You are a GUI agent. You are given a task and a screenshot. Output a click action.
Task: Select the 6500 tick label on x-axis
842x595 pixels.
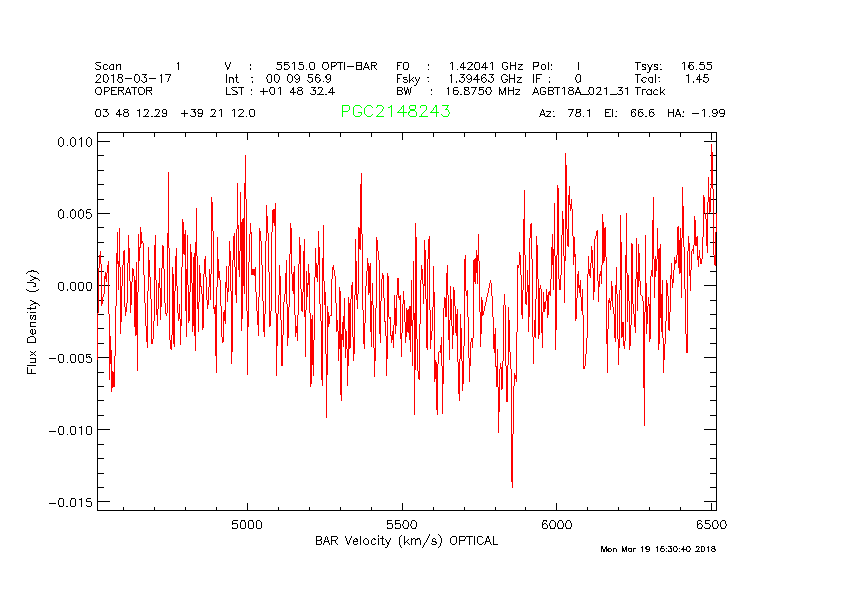pyautogui.click(x=708, y=524)
